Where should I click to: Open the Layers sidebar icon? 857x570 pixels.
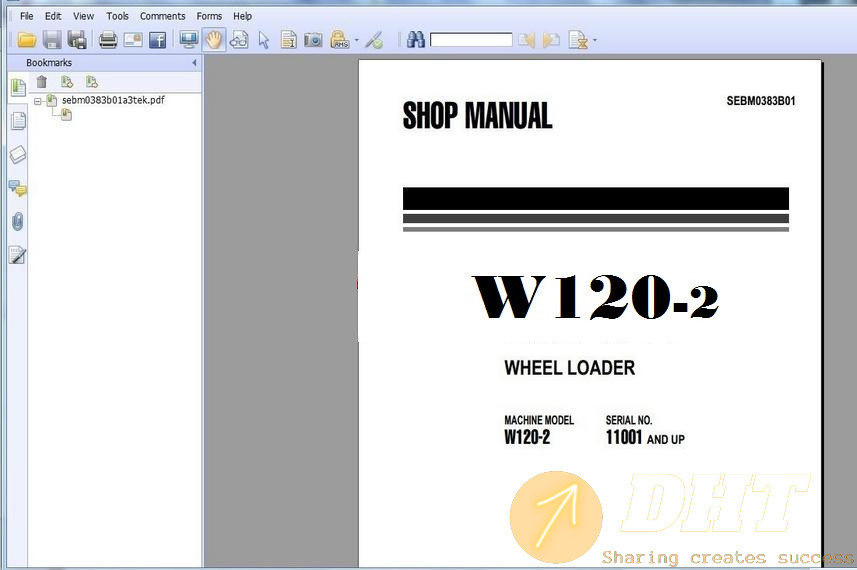[x=18, y=155]
